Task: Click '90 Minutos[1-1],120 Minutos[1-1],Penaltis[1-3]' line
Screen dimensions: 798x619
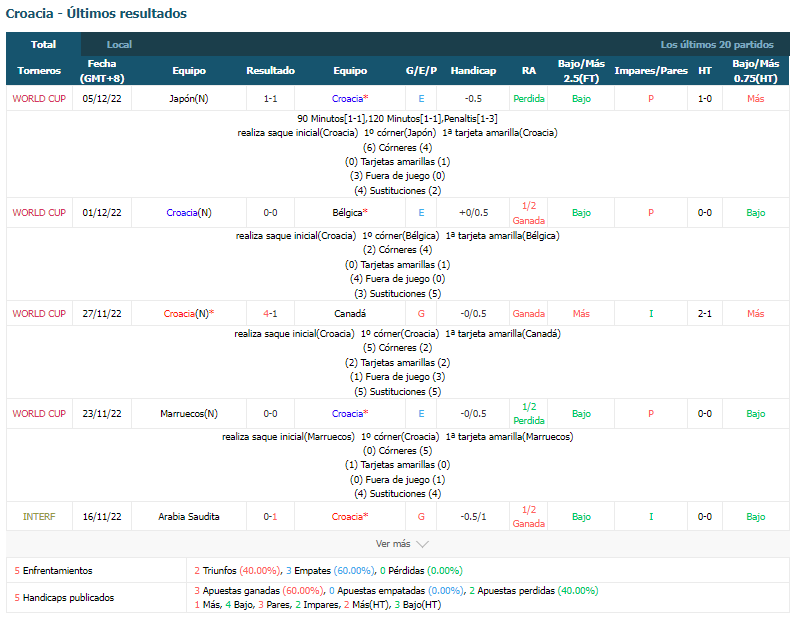Action: 397,119
